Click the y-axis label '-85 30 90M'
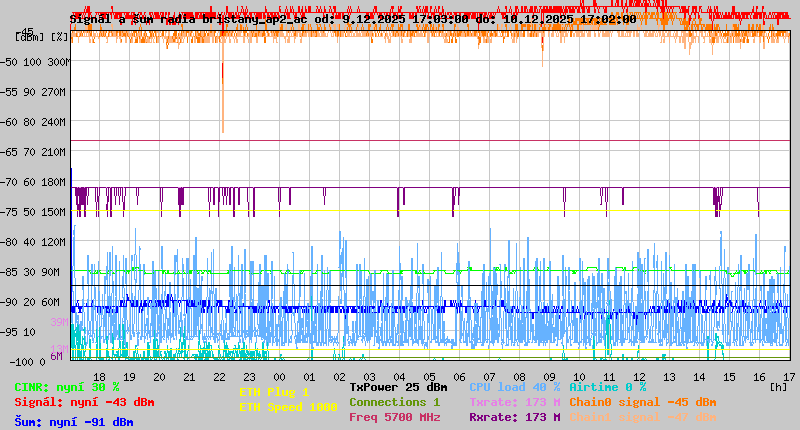Screen dimensions: 800x430 pyautogui.click(x=30, y=272)
